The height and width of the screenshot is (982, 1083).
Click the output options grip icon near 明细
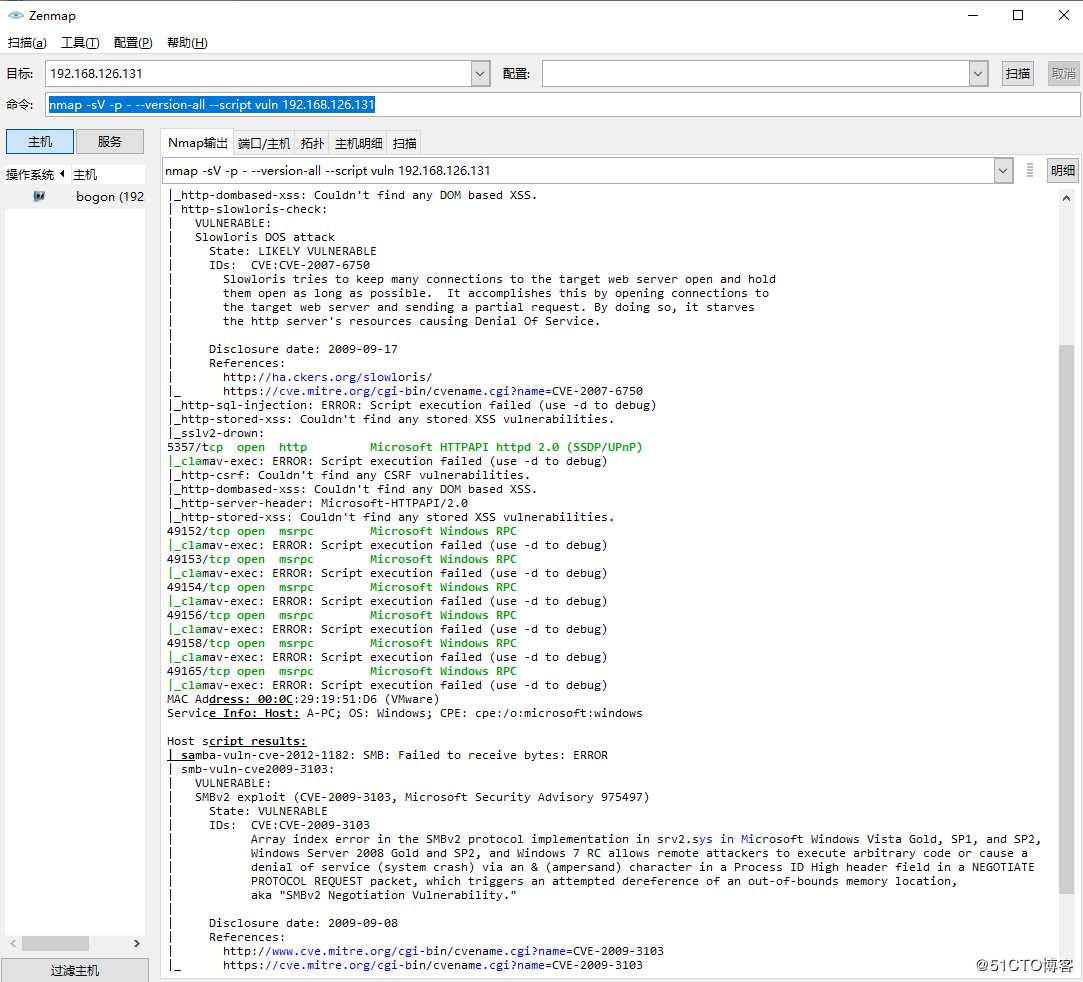click(x=1030, y=171)
